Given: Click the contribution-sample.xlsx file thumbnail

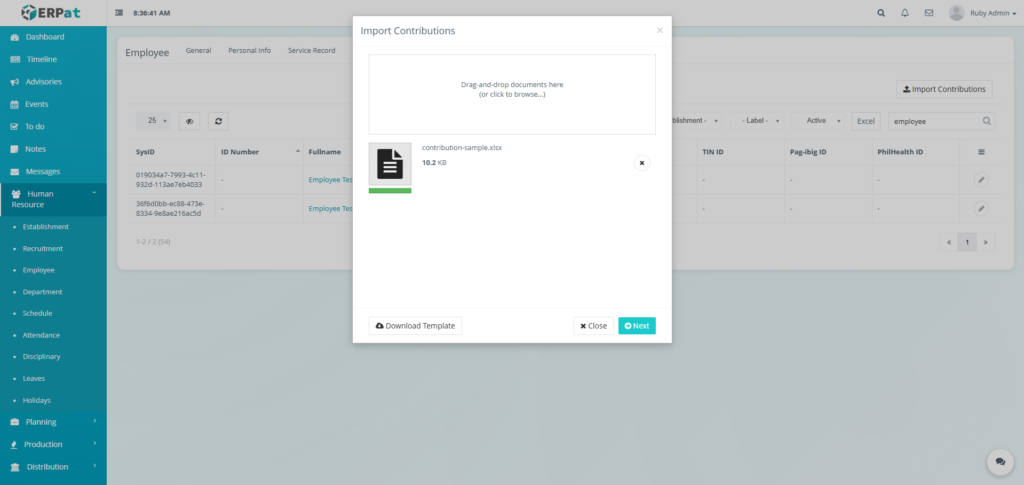Looking at the screenshot, I should [x=390, y=164].
